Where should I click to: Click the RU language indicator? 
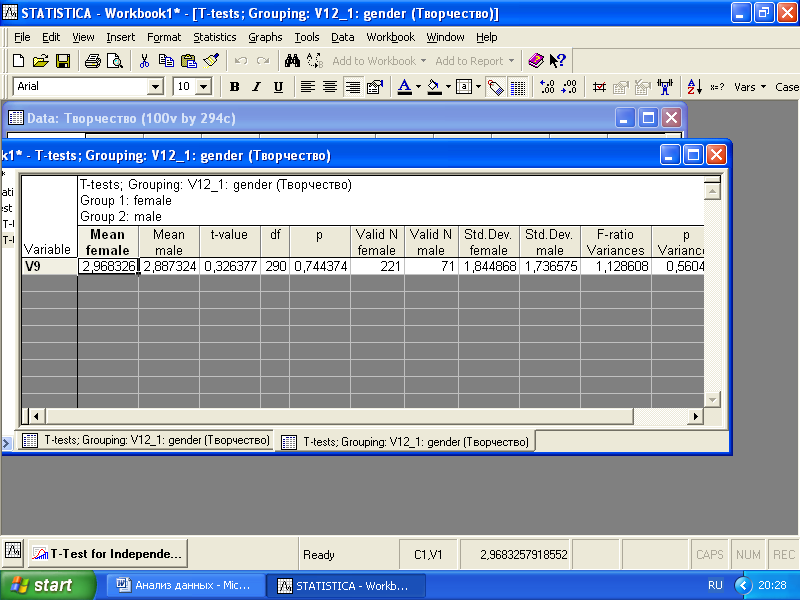click(715, 585)
